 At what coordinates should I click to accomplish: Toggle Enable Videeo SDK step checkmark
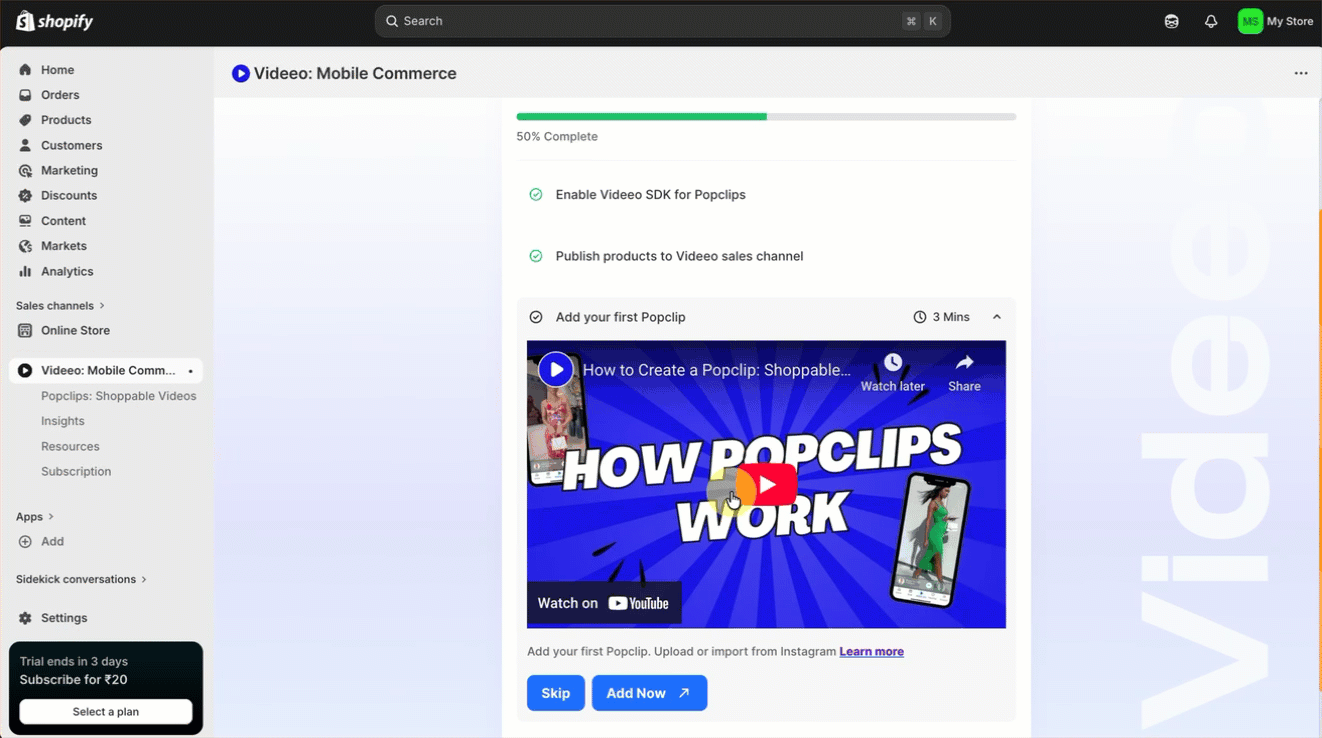(x=536, y=195)
